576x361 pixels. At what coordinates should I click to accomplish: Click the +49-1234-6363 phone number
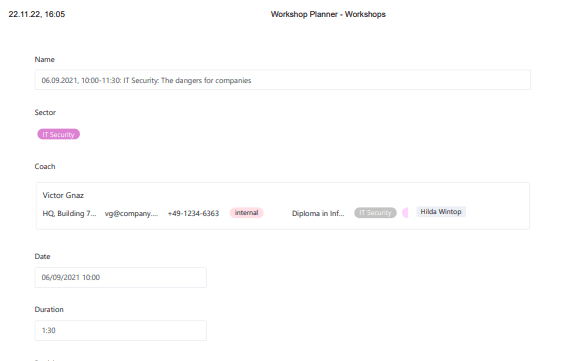tap(193, 213)
